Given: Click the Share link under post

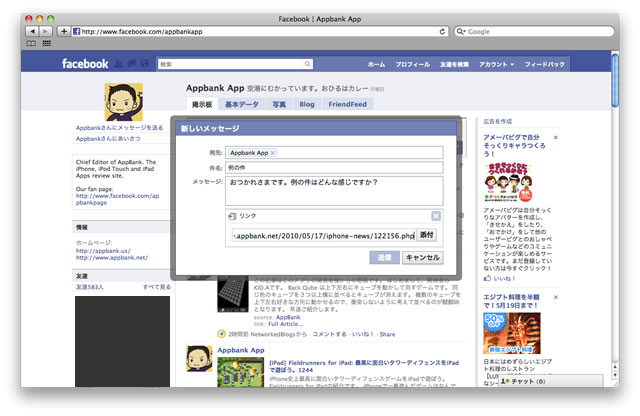Looking at the screenshot, I should pyautogui.click(x=387, y=334).
